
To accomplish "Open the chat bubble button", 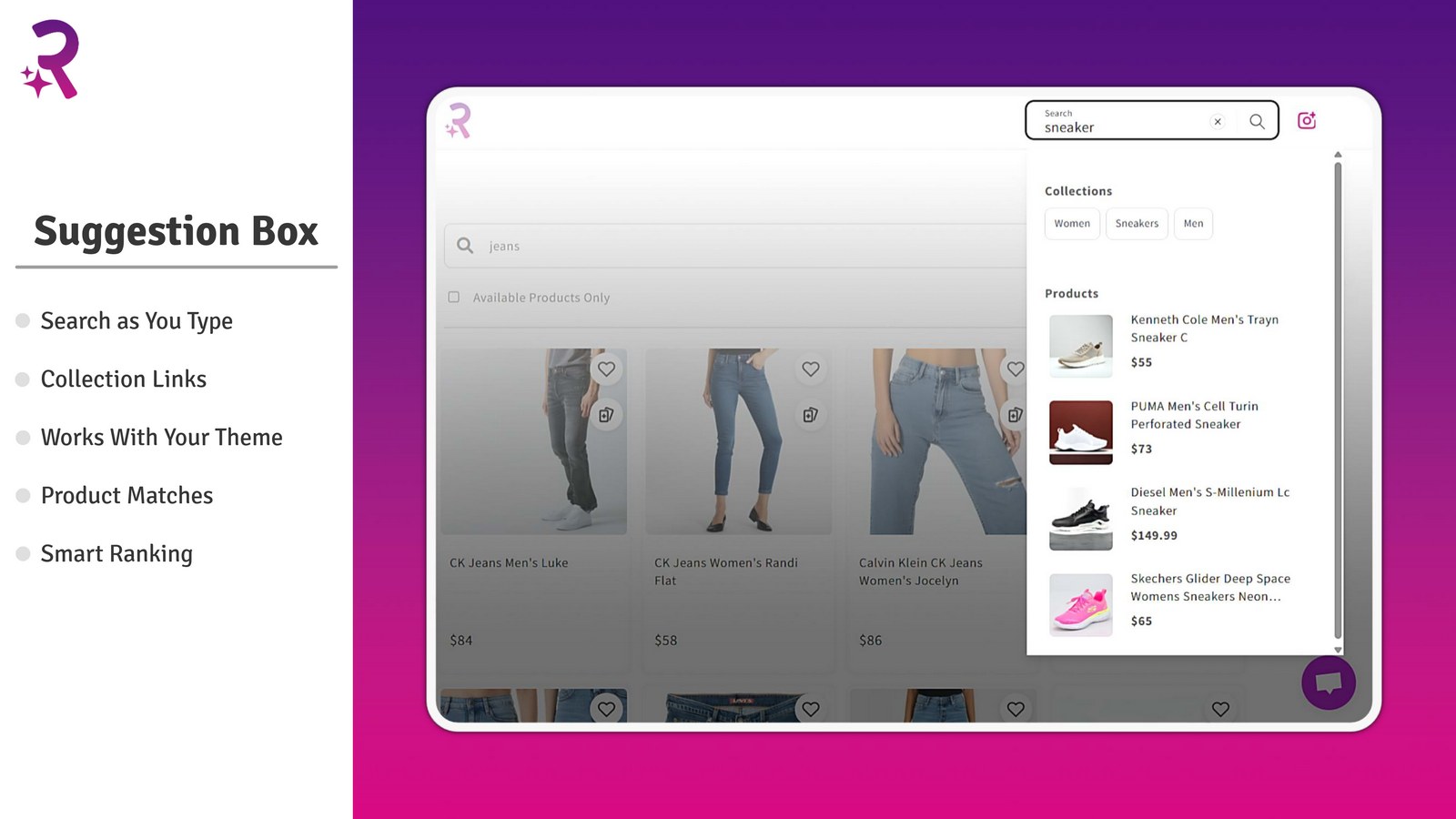I will 1329,682.
